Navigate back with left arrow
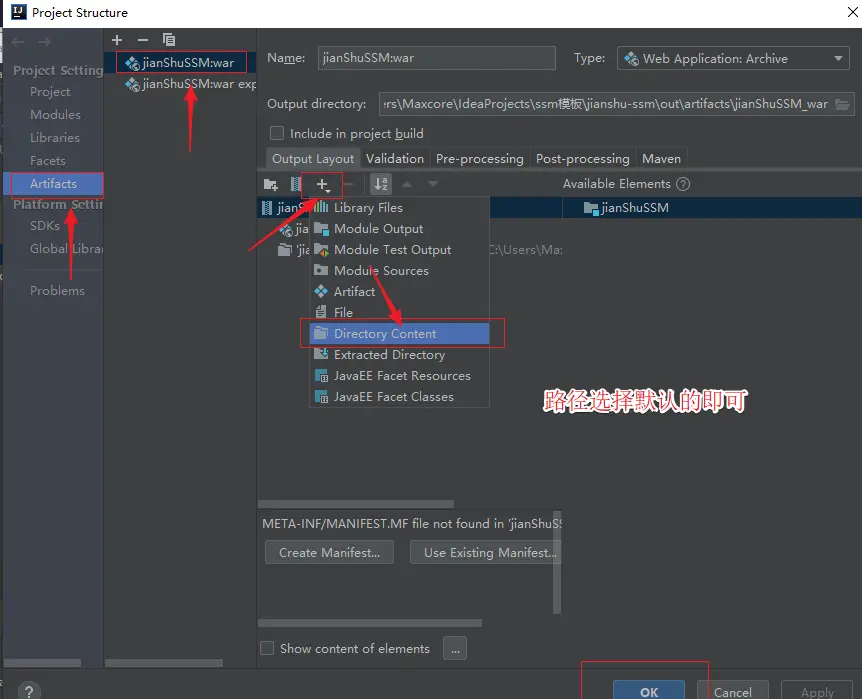Viewport: 862px width, 699px height. click(18, 42)
